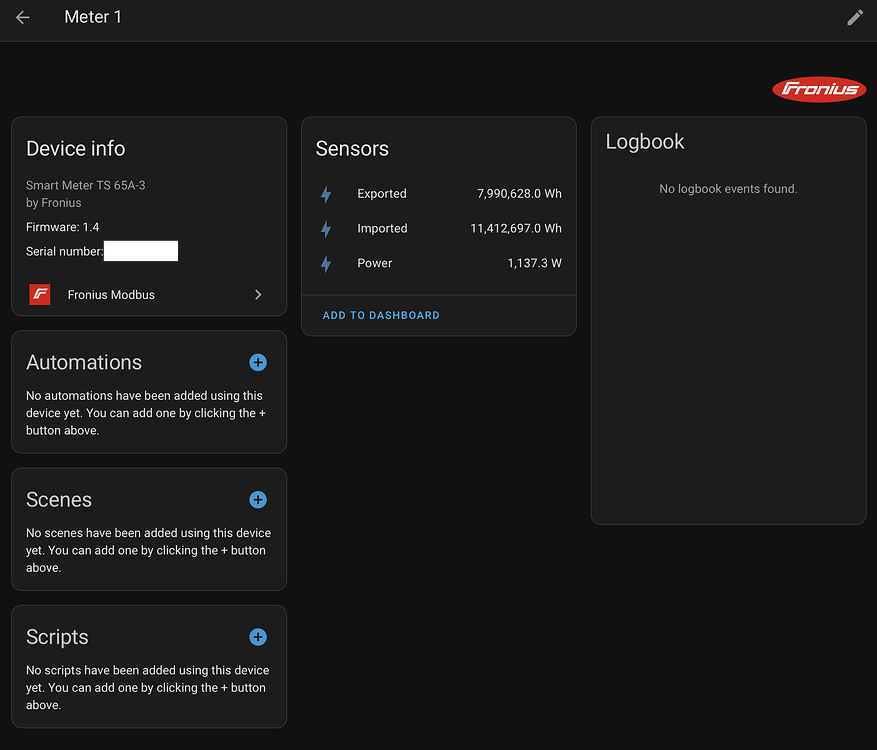Screen dimensions: 877x750
Task: Open the Device info panel header
Action: (x=75, y=148)
